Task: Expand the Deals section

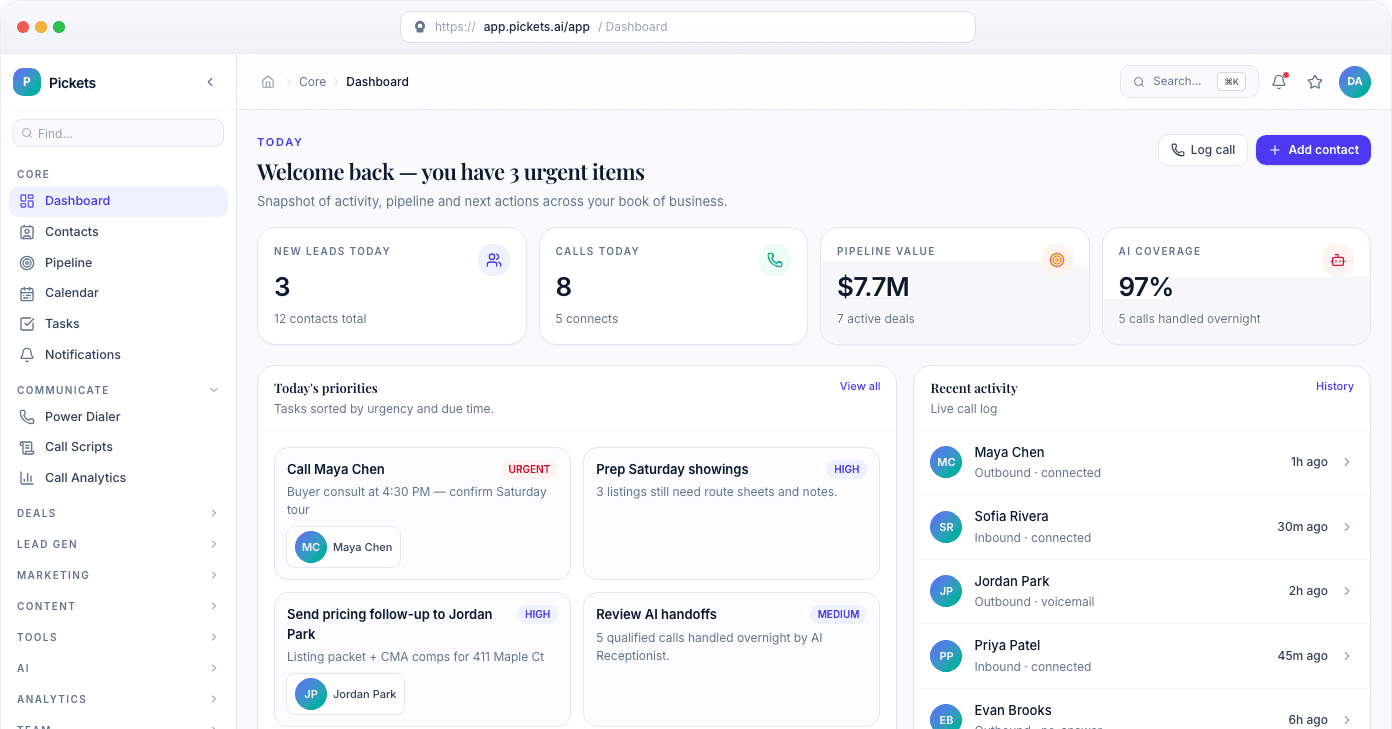Action: click(x=214, y=513)
